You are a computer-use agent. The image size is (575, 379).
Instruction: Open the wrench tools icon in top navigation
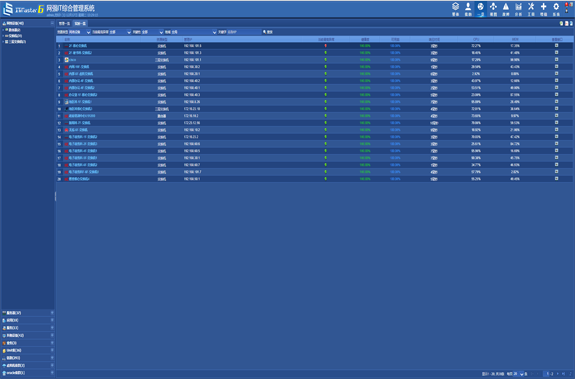point(531,9)
